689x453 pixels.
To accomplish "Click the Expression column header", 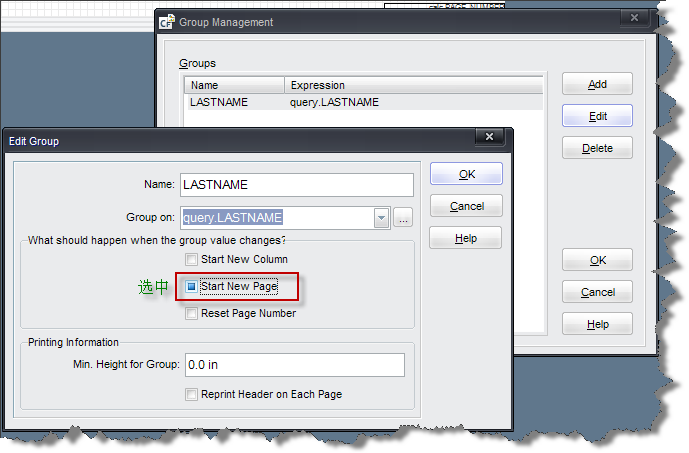I will (414, 85).
